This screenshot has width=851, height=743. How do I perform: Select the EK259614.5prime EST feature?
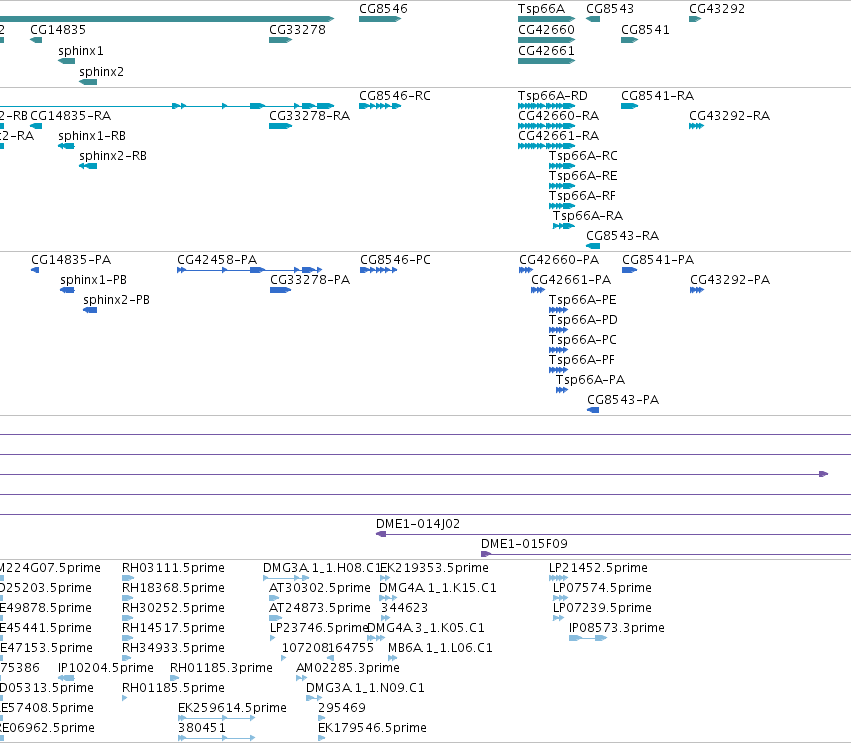[216, 718]
